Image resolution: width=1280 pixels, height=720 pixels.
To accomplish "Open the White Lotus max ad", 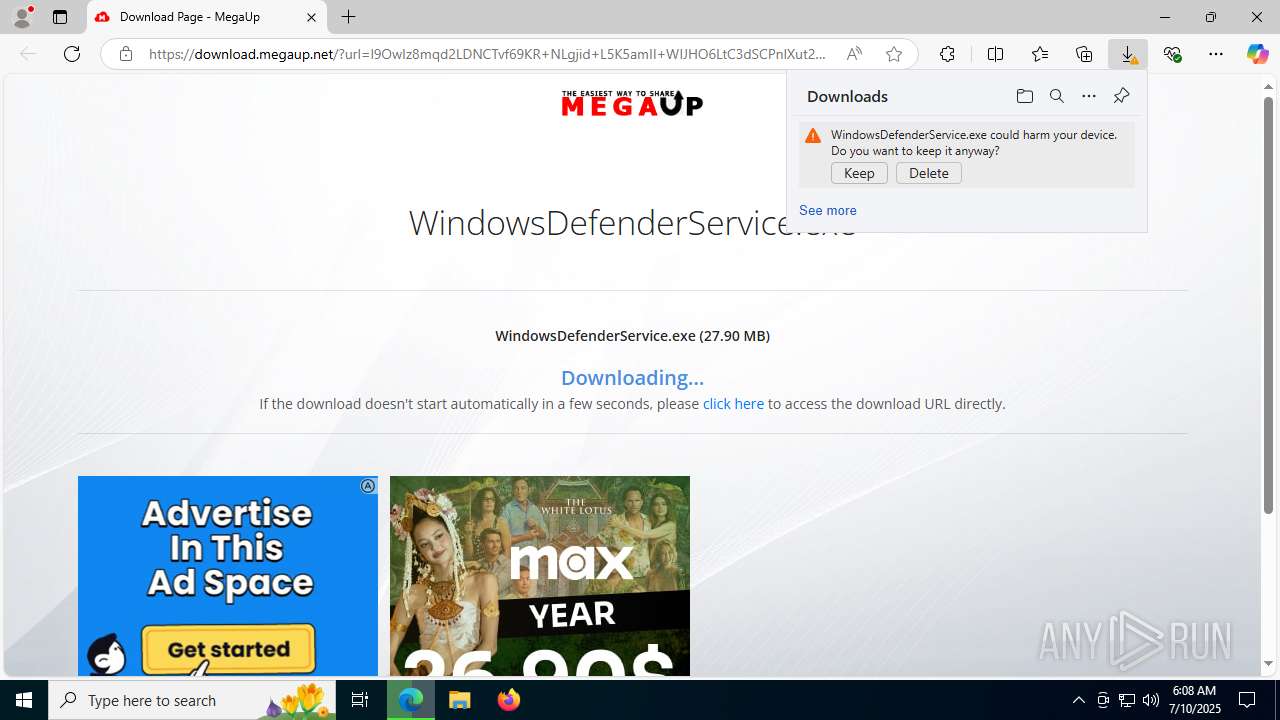I will pyautogui.click(x=540, y=576).
